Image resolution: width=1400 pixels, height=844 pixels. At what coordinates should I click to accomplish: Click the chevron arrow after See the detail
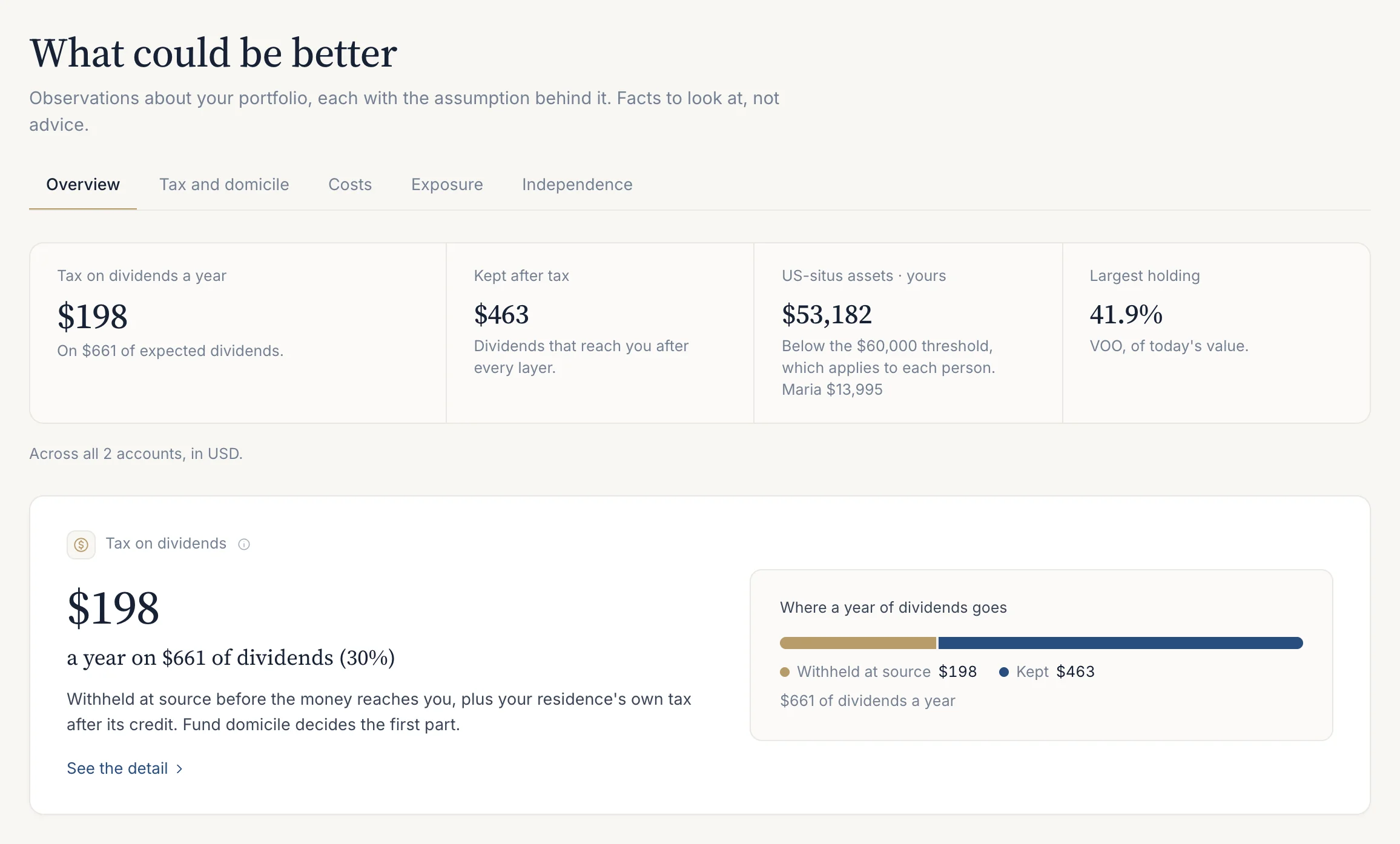point(179,769)
